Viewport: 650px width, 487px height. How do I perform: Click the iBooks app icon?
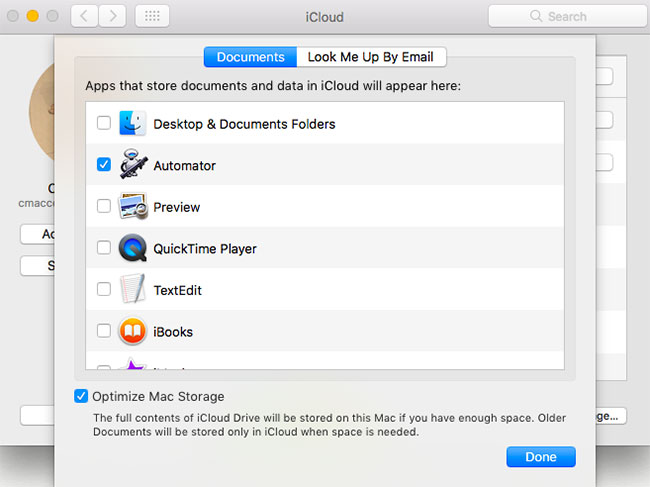(x=133, y=331)
